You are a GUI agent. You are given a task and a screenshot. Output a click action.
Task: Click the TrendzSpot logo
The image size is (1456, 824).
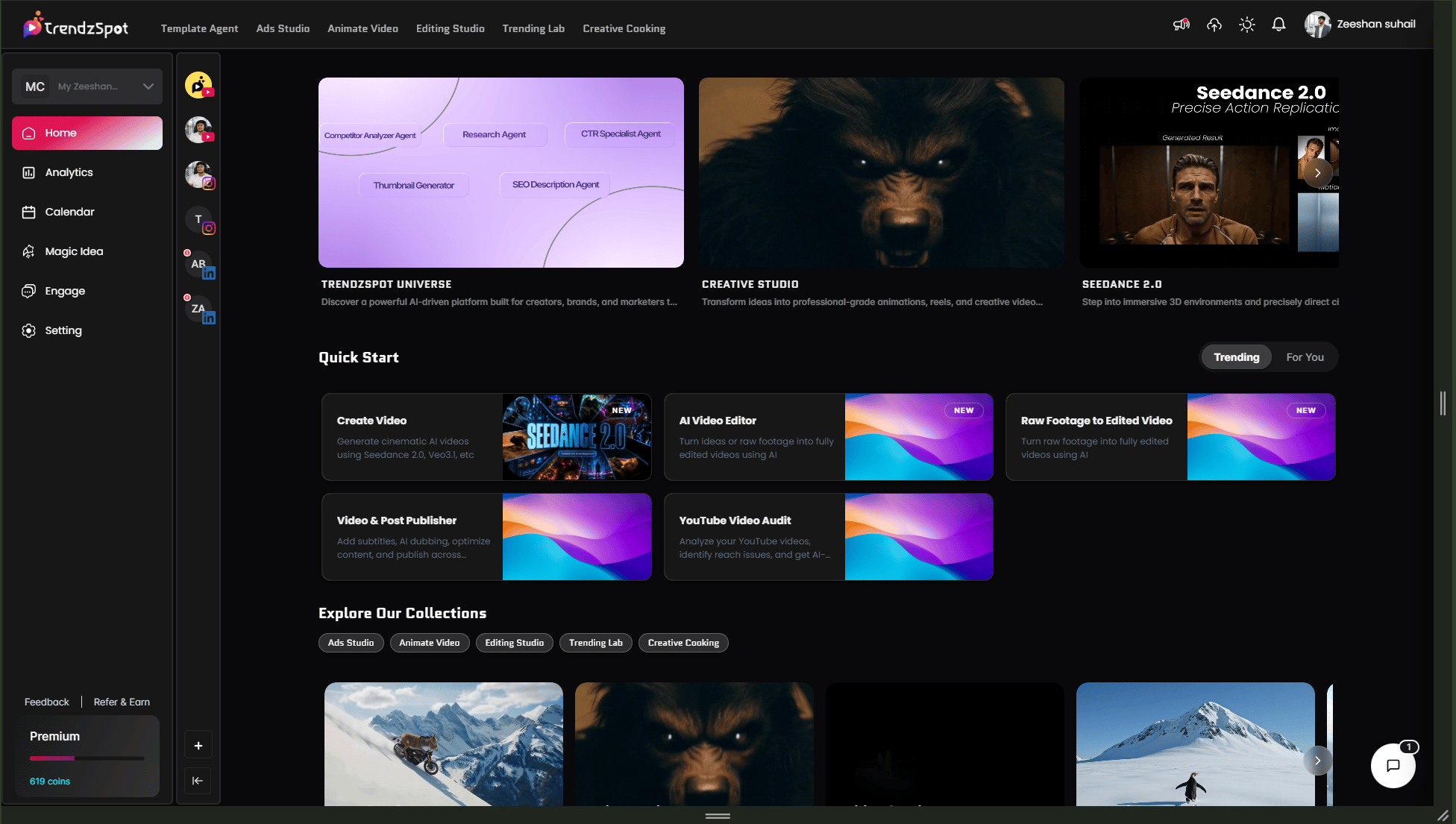coord(75,26)
